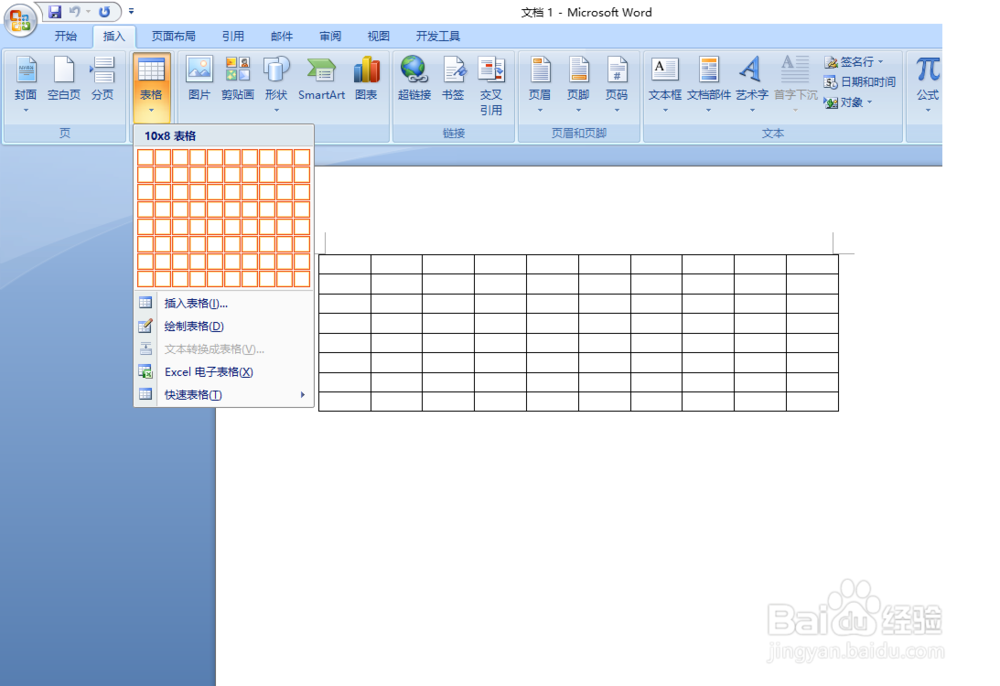Insert WordArt (艺术字)
Screen dimensions: 1000x686
coord(752,84)
